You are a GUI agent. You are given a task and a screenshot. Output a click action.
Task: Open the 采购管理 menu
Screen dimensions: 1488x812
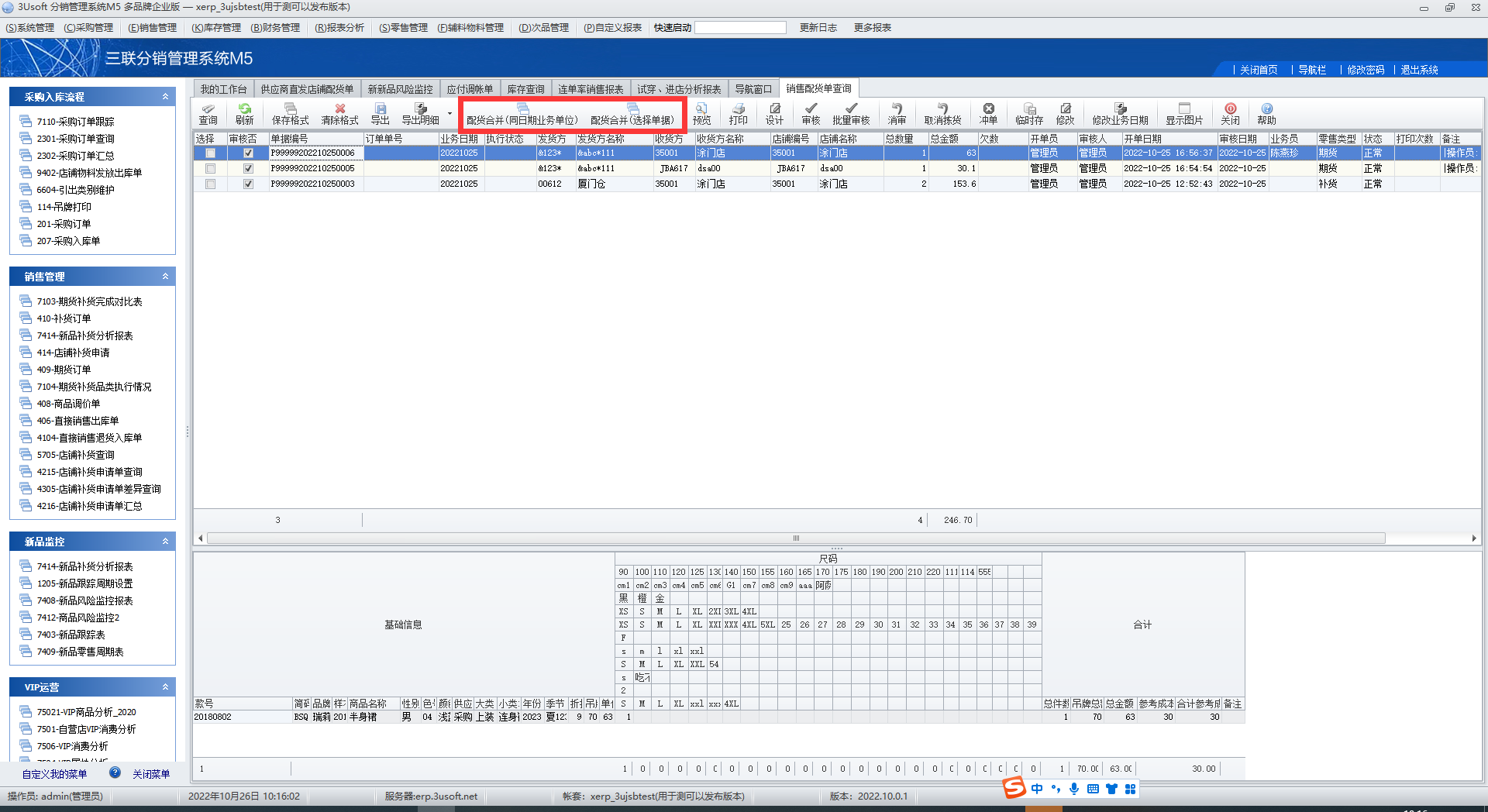click(88, 28)
